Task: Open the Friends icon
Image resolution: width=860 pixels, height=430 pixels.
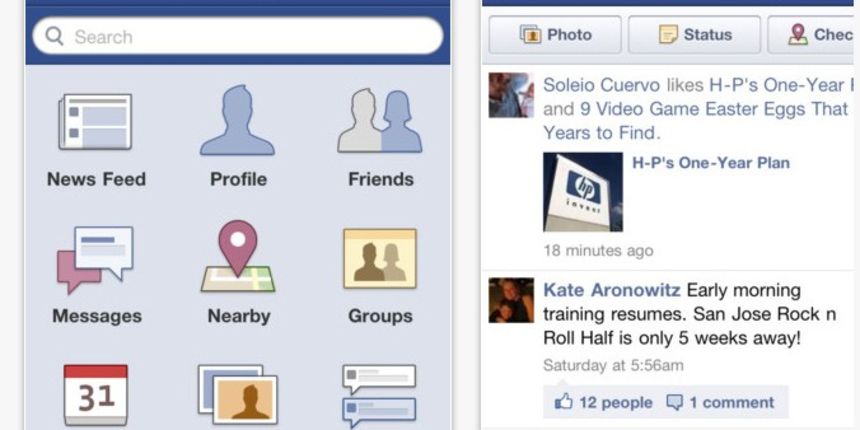Action: tap(380, 121)
